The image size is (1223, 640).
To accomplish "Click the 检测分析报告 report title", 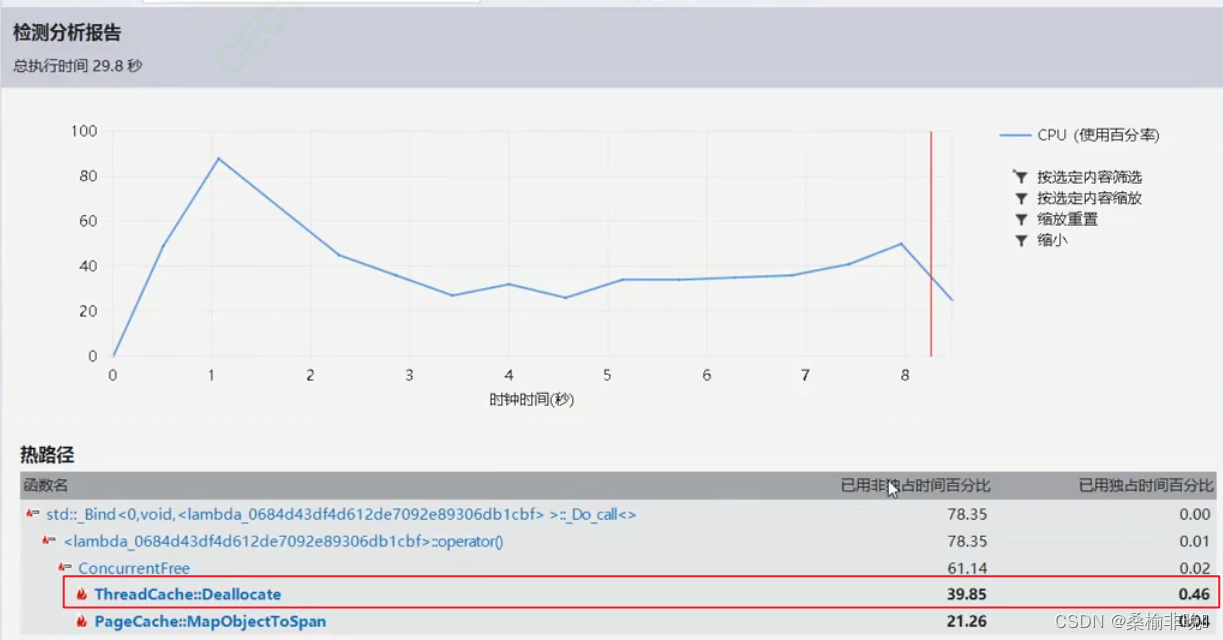I will click(67, 33).
